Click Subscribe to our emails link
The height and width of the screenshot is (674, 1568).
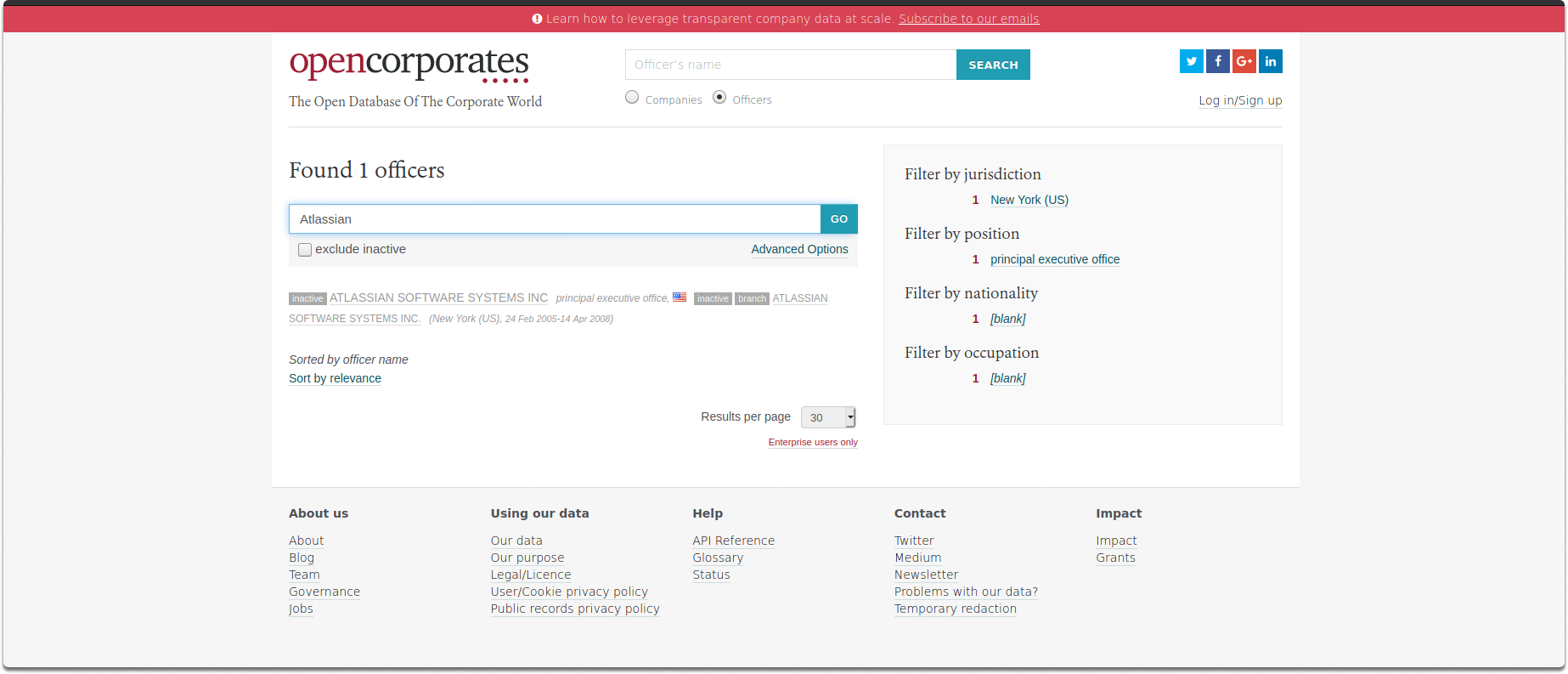click(969, 19)
